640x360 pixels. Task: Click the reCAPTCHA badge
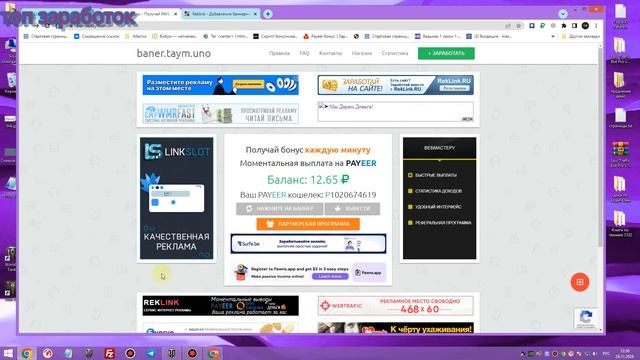click(x=586, y=318)
